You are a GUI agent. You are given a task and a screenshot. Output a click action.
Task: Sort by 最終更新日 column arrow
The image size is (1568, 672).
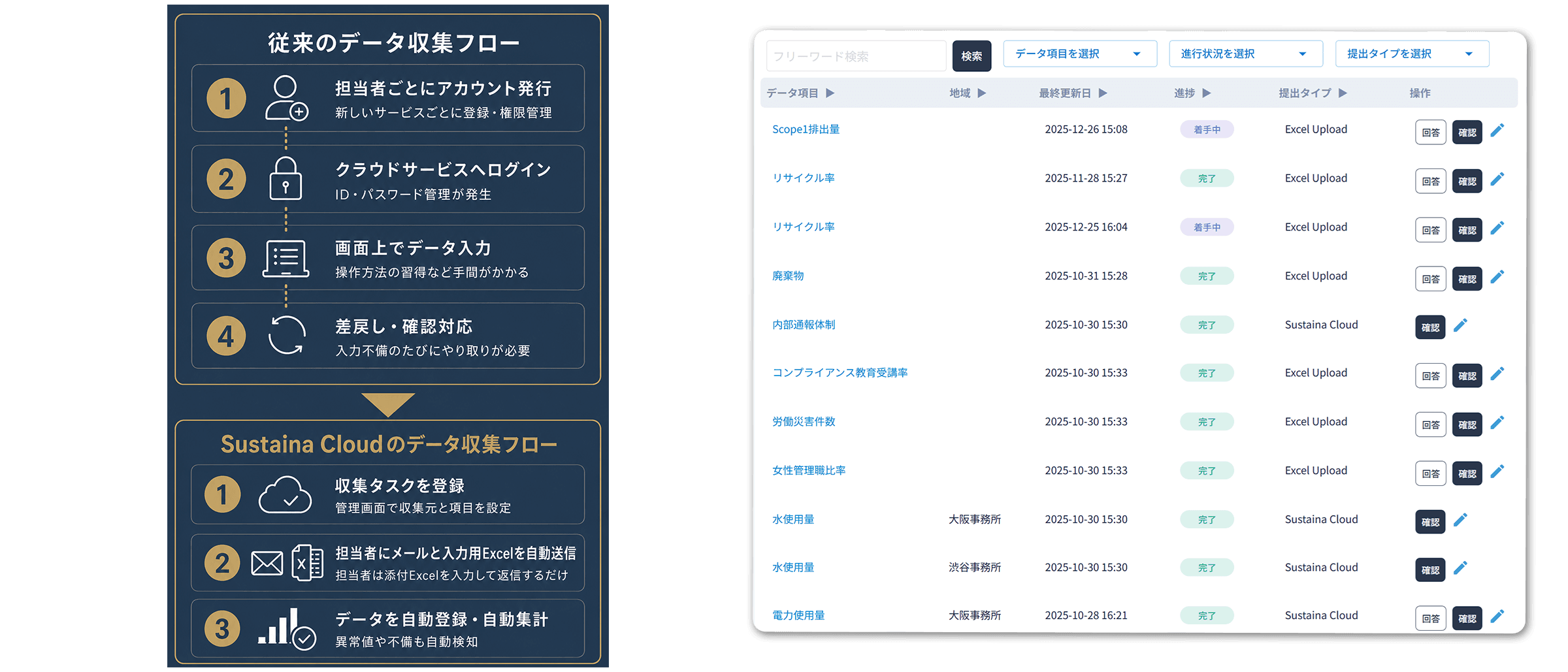pyautogui.click(x=1103, y=93)
